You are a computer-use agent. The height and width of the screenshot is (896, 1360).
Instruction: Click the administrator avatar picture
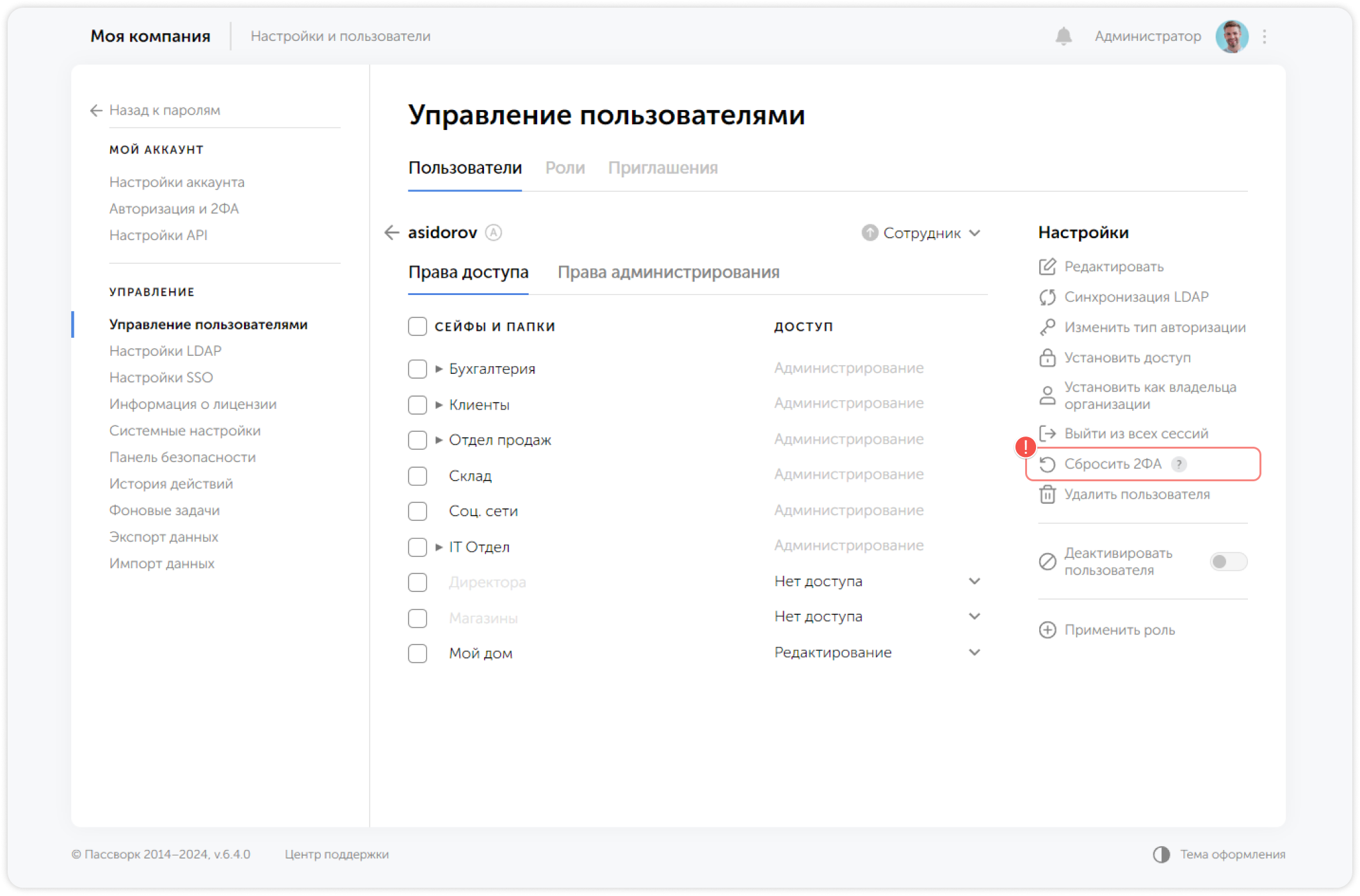(x=1231, y=36)
